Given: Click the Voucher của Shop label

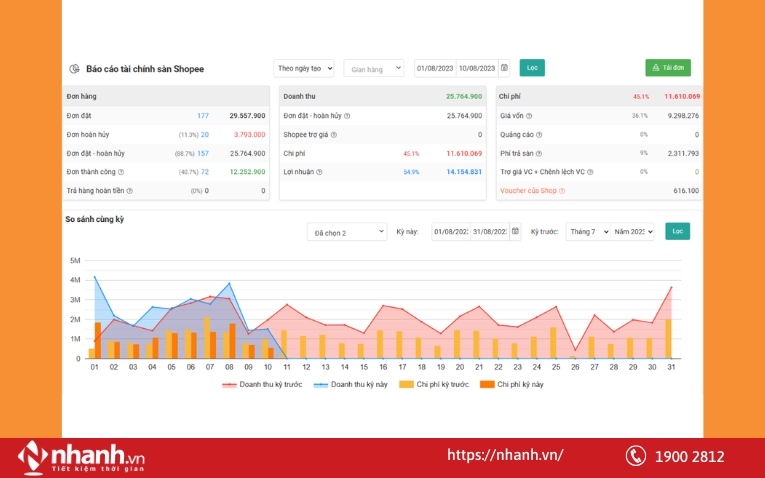Looking at the screenshot, I should tap(528, 191).
